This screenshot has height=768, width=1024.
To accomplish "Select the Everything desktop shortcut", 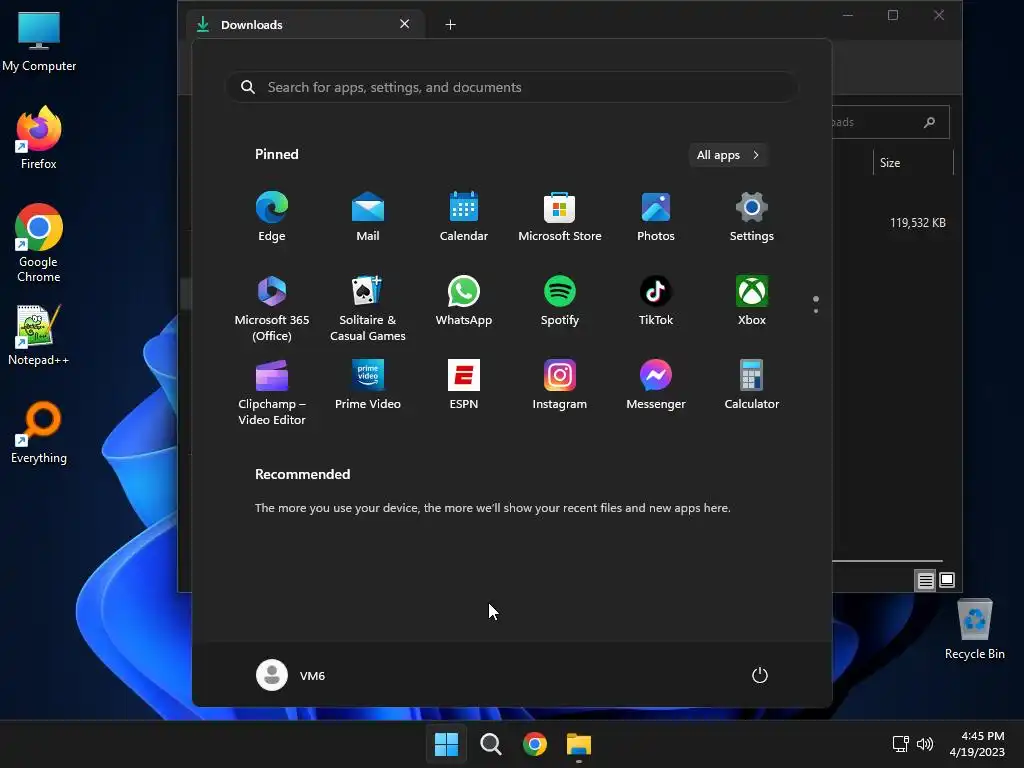I will coord(39,432).
